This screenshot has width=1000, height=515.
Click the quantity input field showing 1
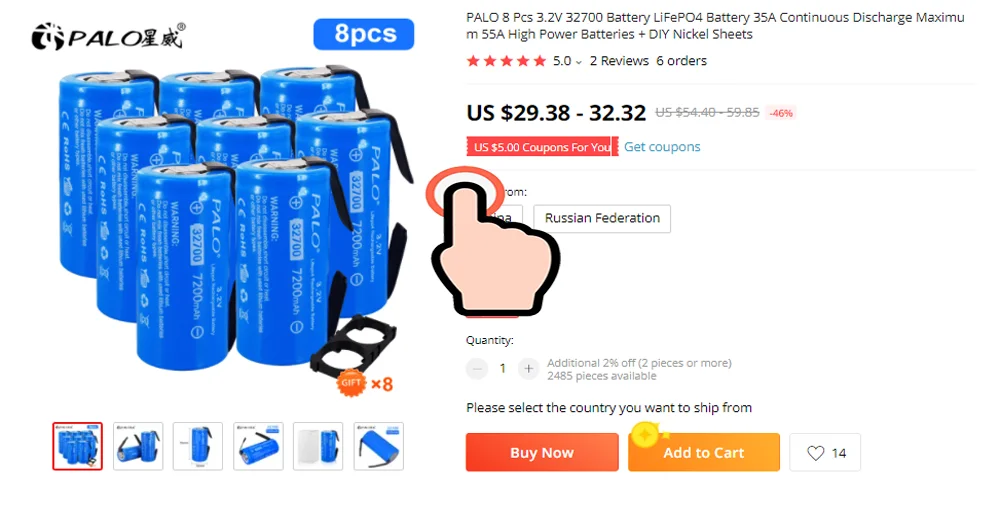pos(503,368)
